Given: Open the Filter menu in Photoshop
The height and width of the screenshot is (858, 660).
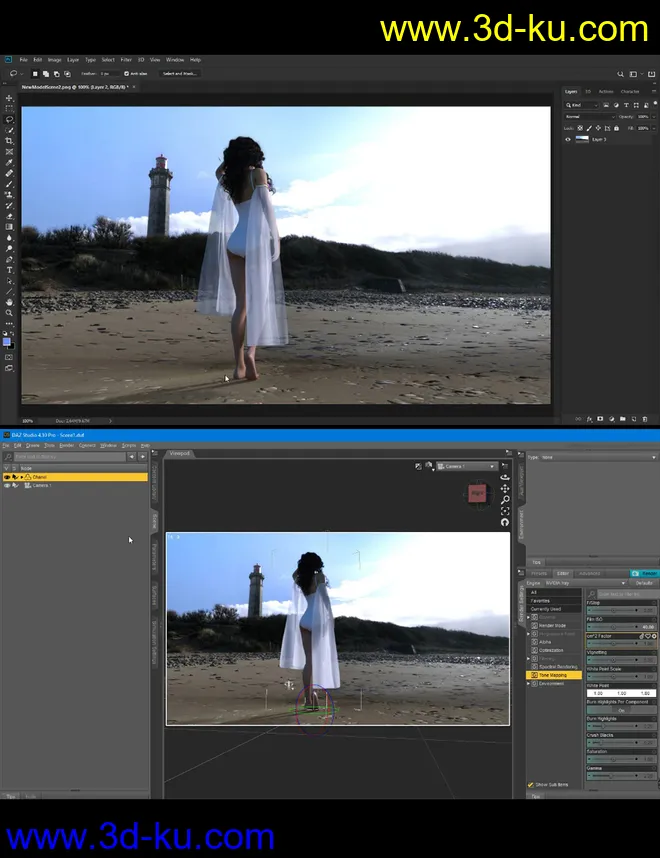Looking at the screenshot, I should click(x=126, y=60).
